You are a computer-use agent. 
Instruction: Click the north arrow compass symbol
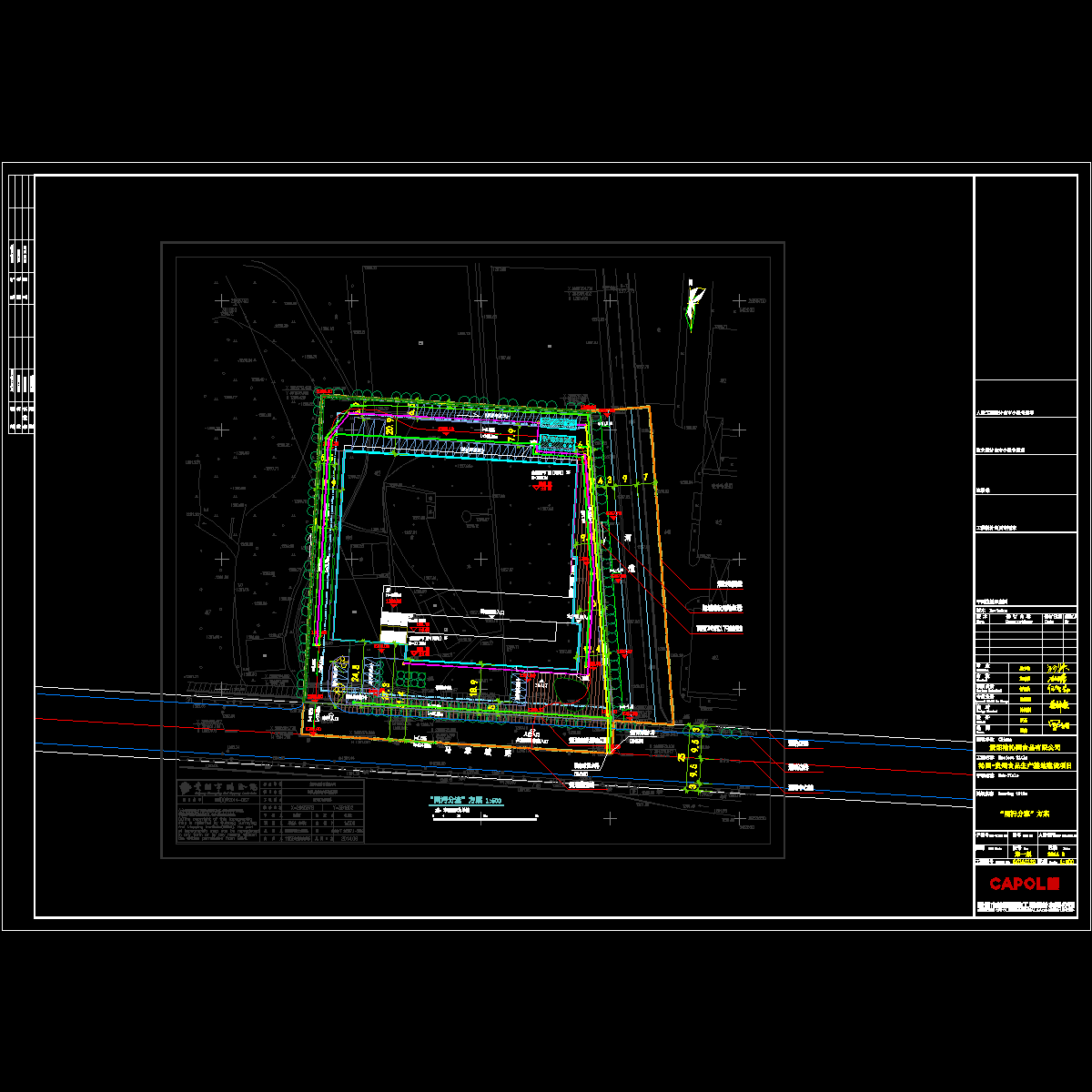coord(696,303)
